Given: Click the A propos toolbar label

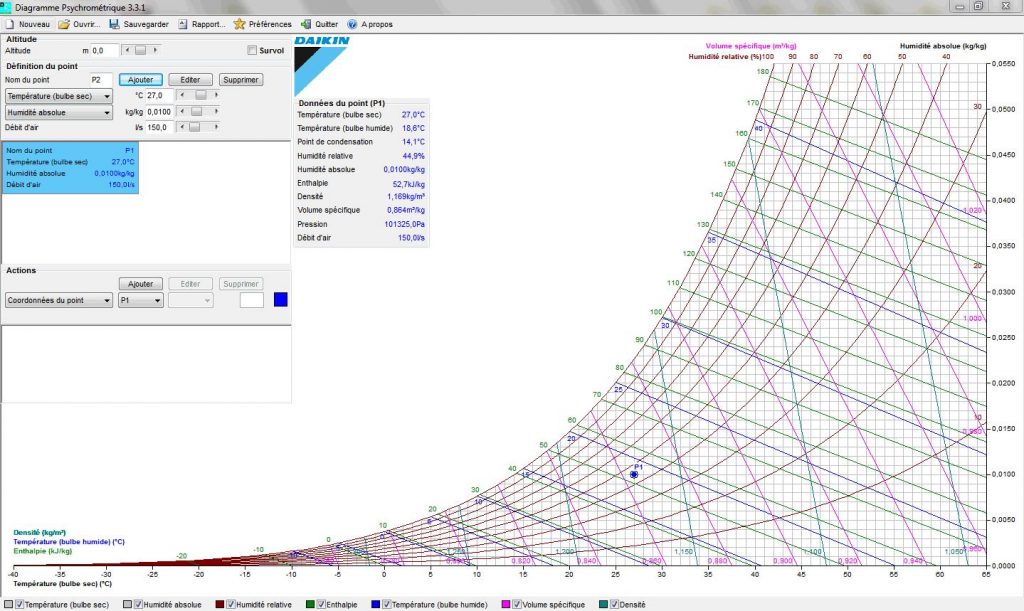Looking at the screenshot, I should point(377,24).
